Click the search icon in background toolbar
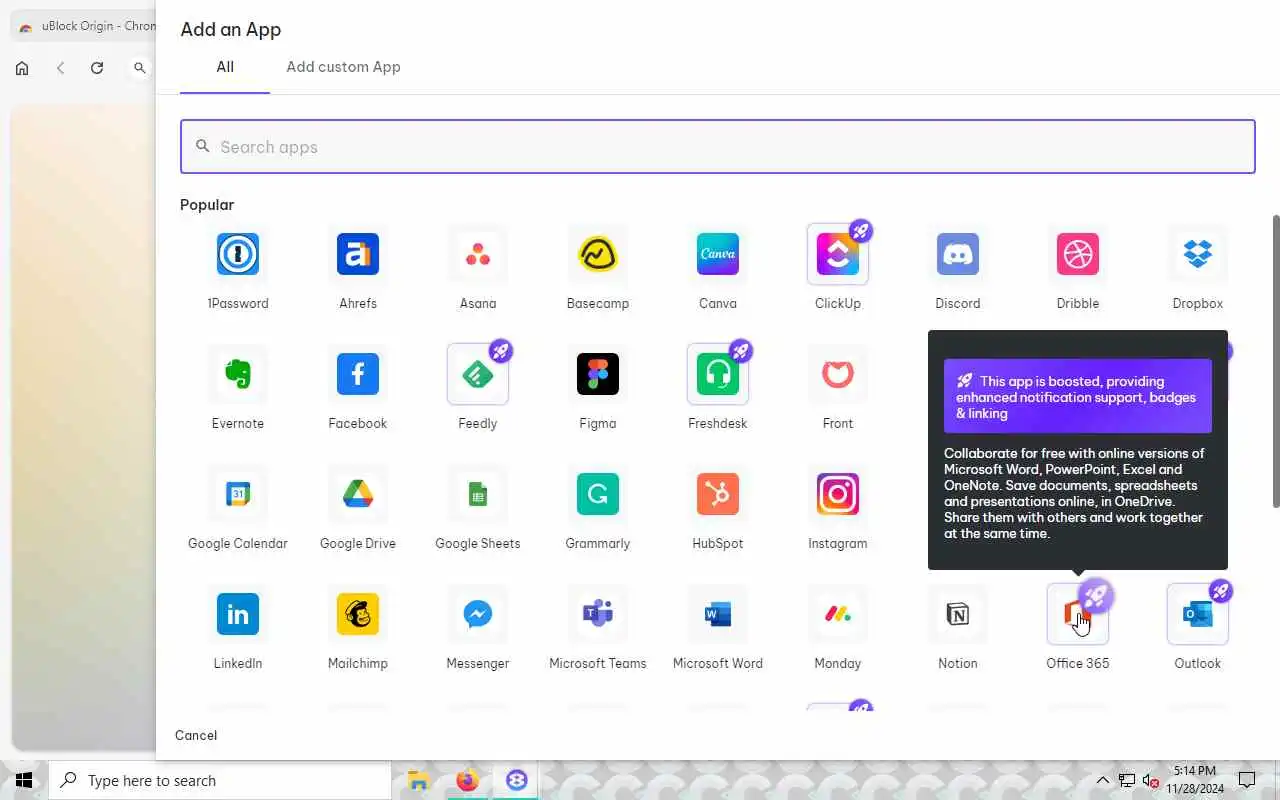 tap(140, 68)
